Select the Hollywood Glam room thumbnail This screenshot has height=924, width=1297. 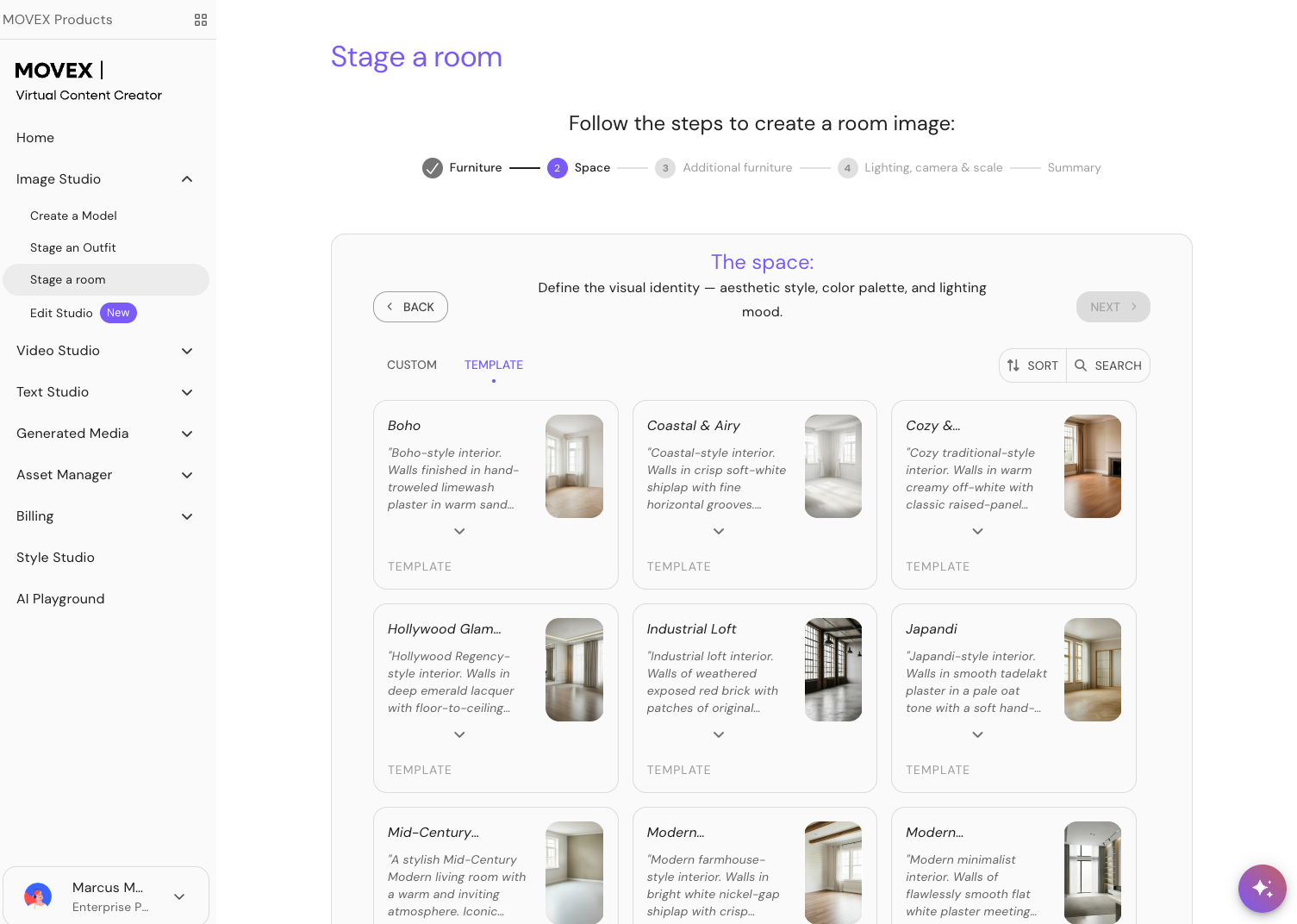point(575,670)
